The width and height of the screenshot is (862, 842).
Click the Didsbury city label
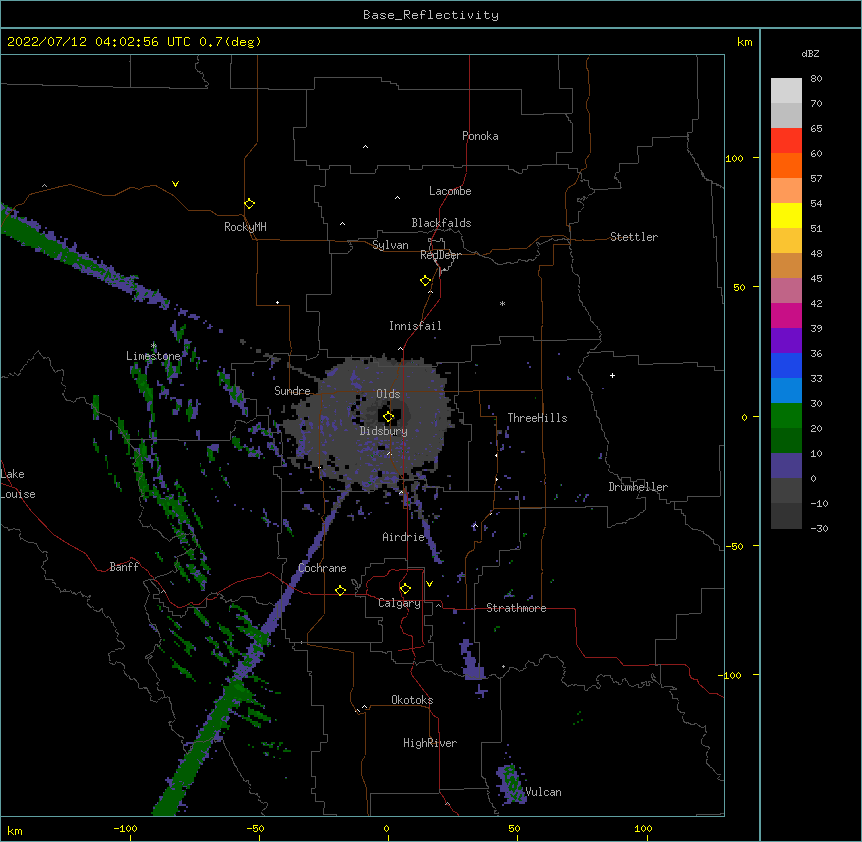[383, 431]
